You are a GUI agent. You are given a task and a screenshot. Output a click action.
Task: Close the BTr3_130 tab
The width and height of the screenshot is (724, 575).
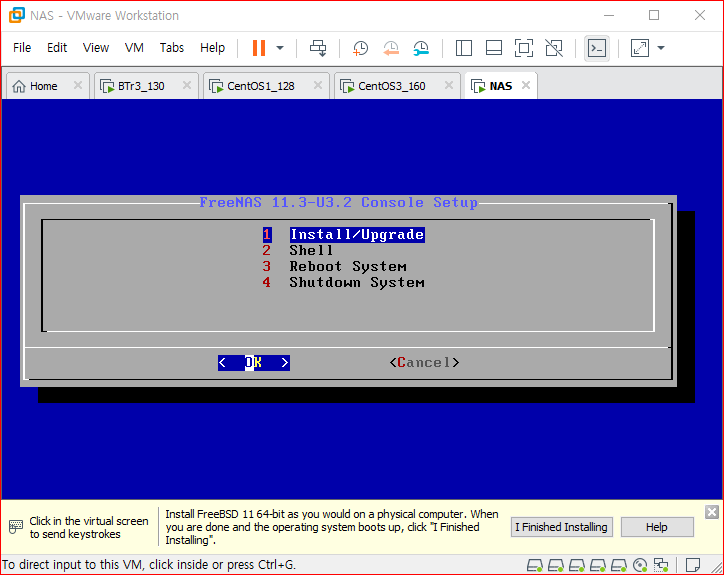point(187,85)
